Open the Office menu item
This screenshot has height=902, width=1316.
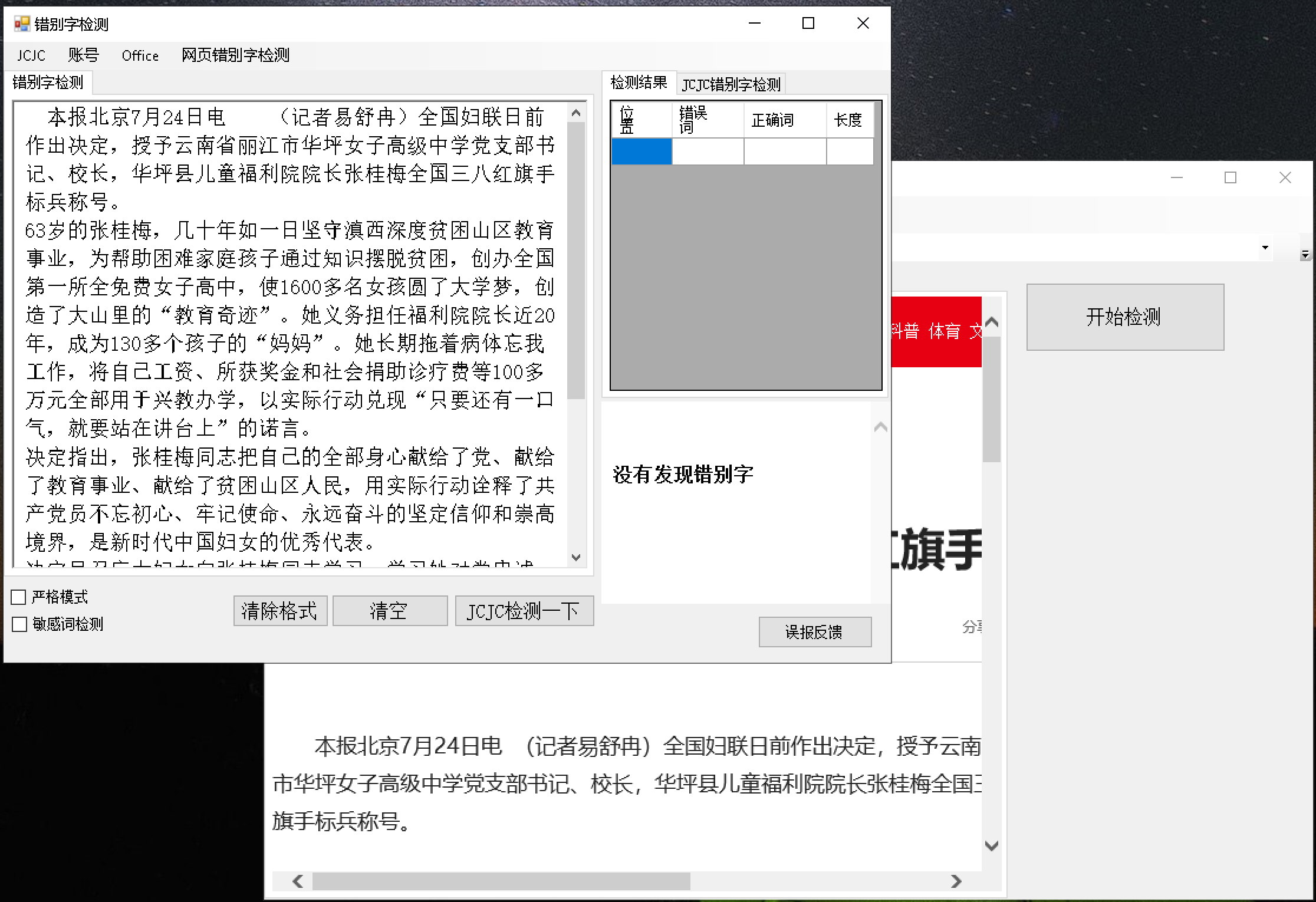pos(140,55)
